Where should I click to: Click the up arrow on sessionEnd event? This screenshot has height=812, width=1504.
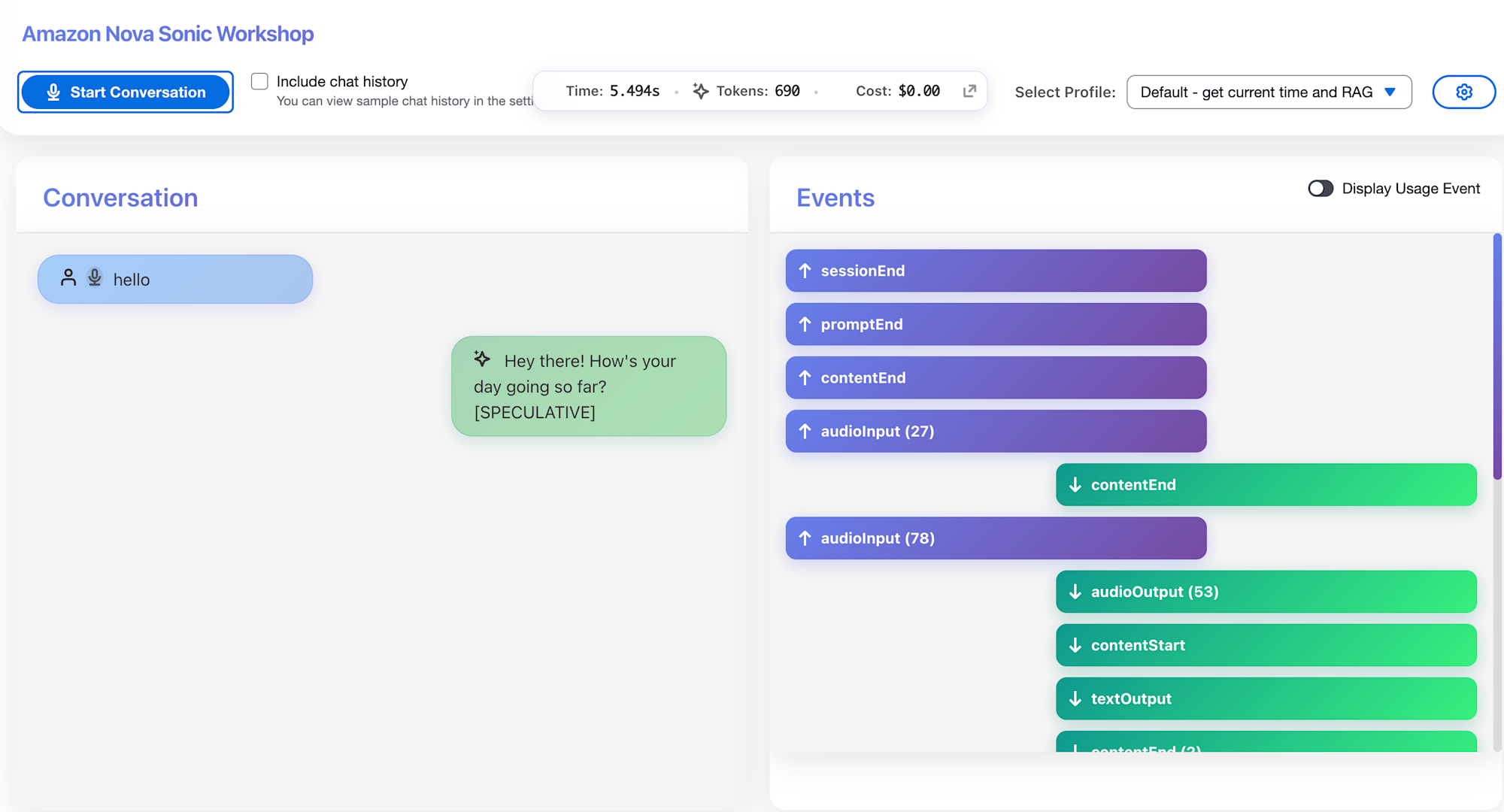805,271
